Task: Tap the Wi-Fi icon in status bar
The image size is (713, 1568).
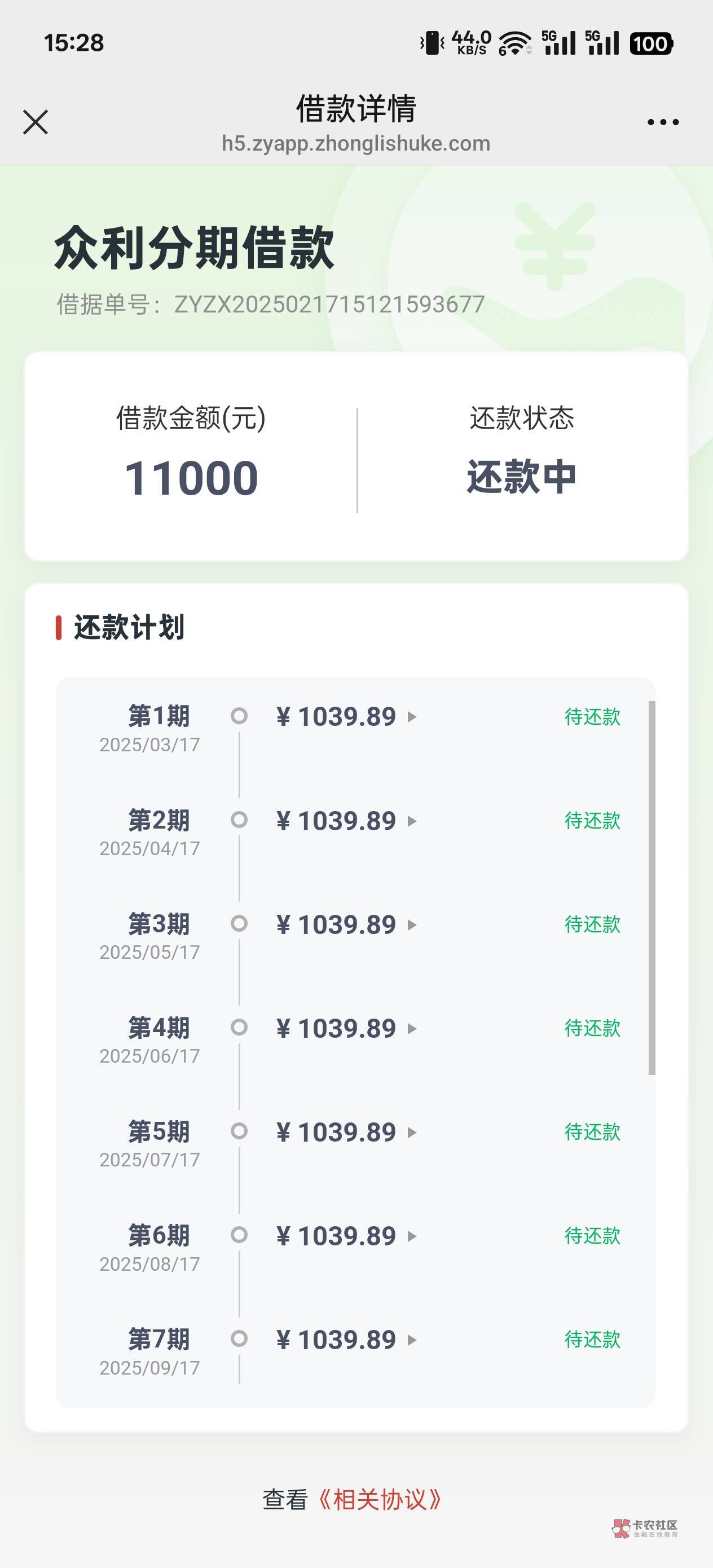Action: (514, 43)
